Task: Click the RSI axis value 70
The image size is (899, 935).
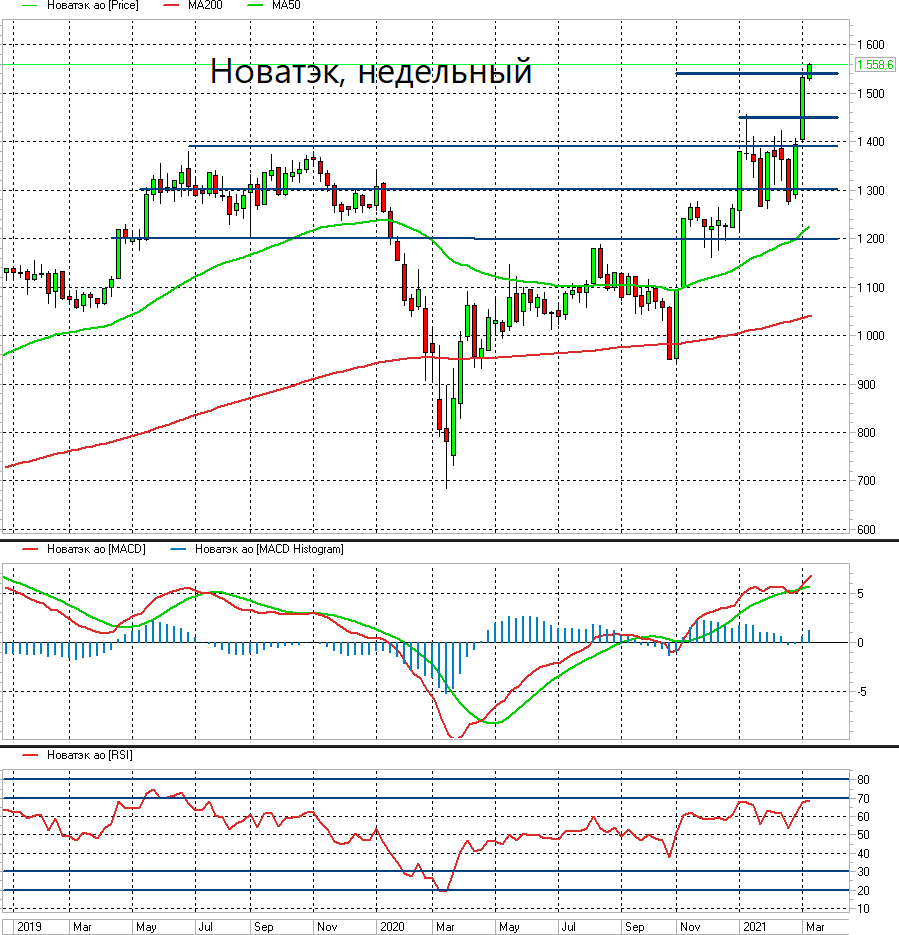Action: pyautogui.click(x=863, y=798)
